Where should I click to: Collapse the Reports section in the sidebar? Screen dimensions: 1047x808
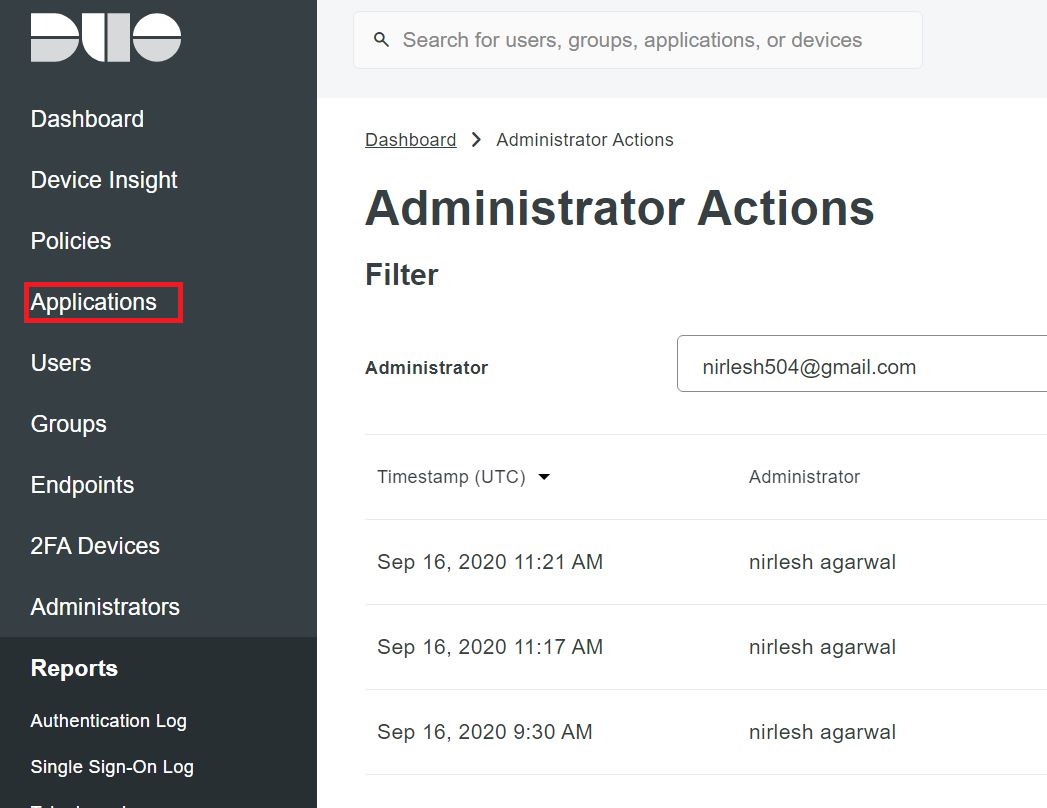click(74, 668)
